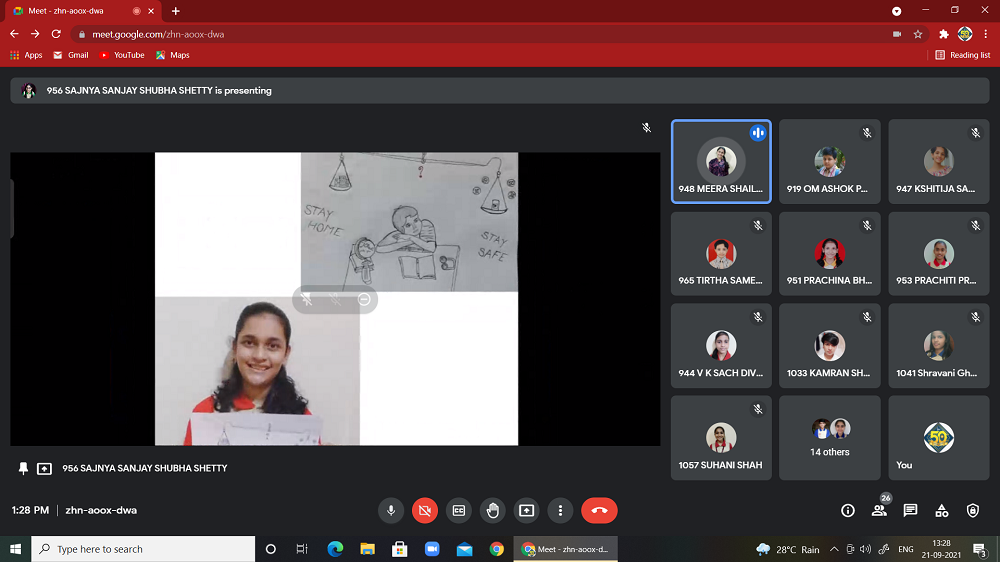The image size is (1000, 562).
Task: Toggle the microphone button in call controls
Action: point(391,510)
